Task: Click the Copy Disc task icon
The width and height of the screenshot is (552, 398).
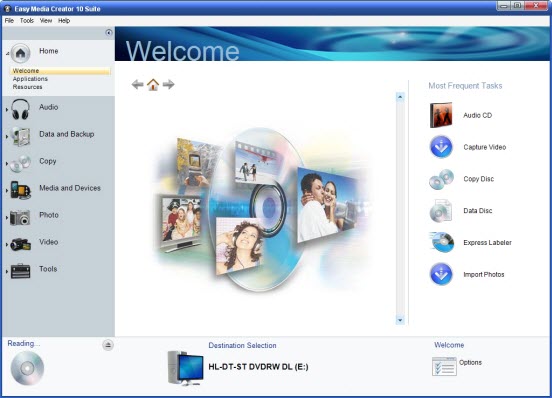Action: (441, 179)
